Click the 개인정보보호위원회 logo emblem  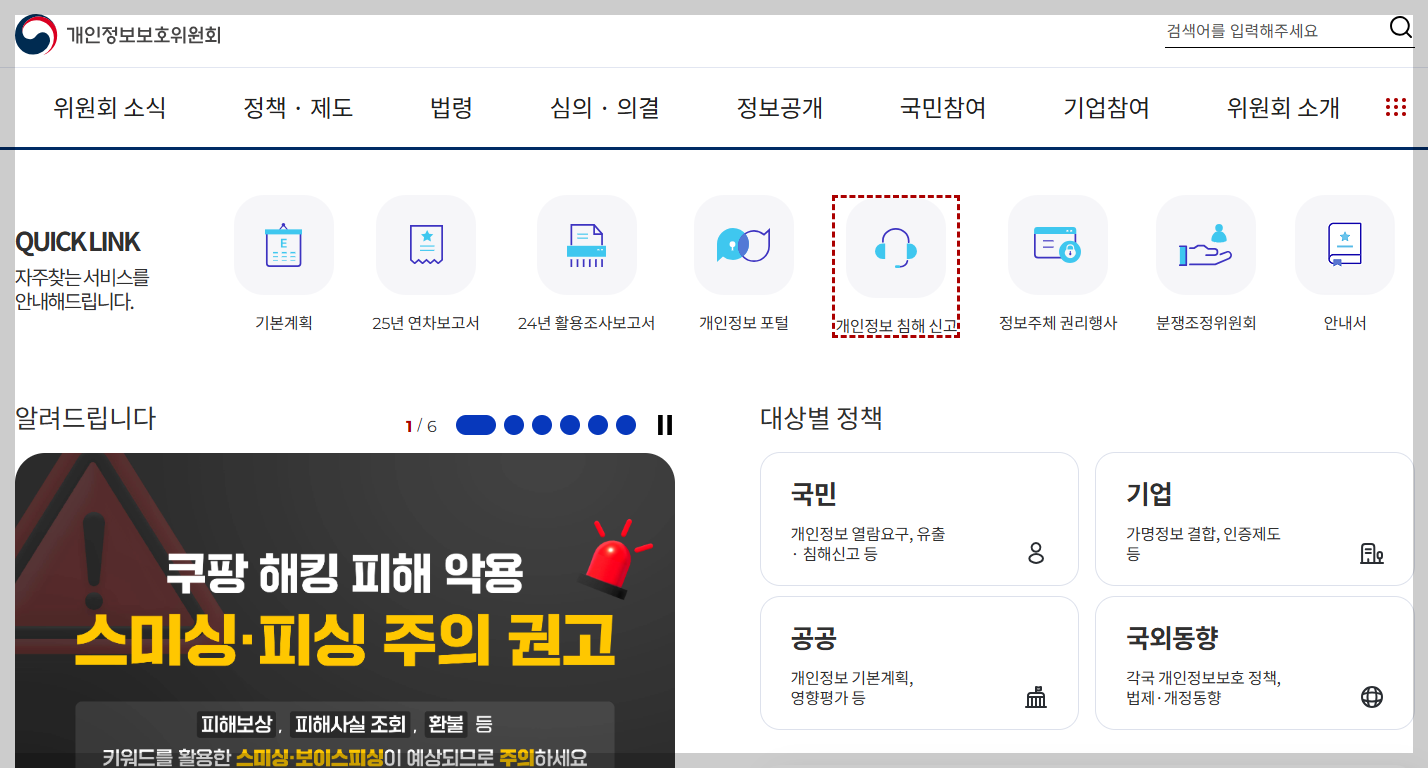tap(36, 35)
